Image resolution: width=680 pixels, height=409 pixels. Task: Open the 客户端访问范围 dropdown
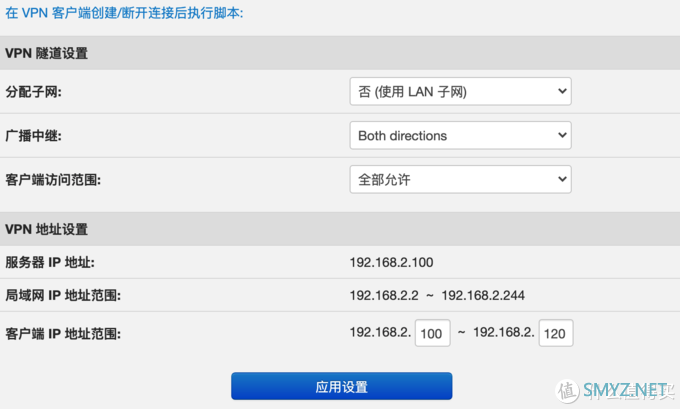coord(461,179)
